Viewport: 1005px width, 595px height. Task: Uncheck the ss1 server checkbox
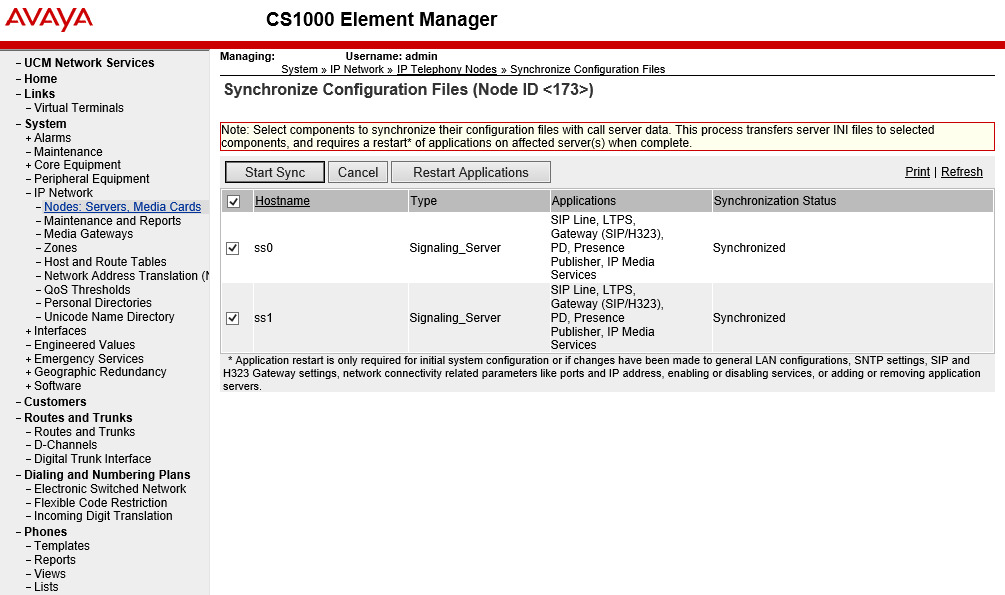coord(233,318)
